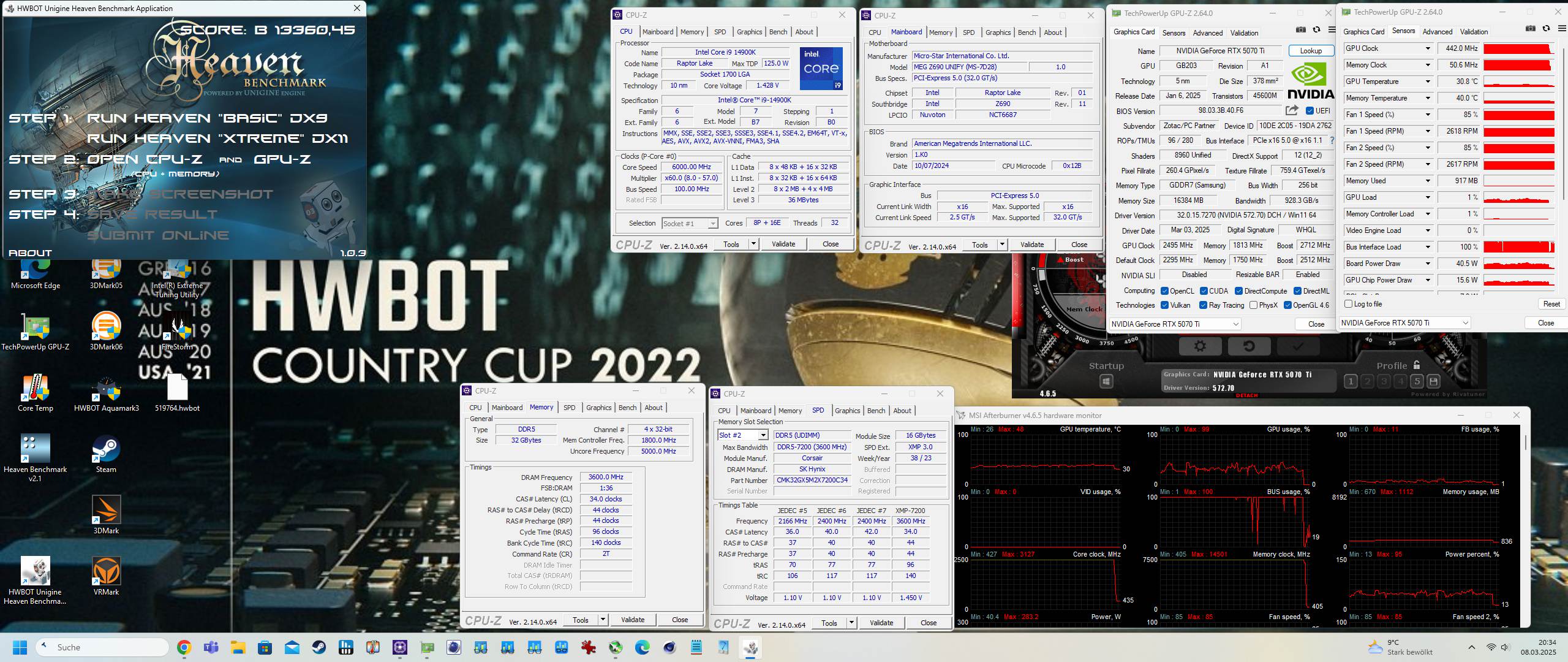Toggle Ray Tracing checkbox in GPU-Z
The height and width of the screenshot is (662, 1568).
(1203, 305)
